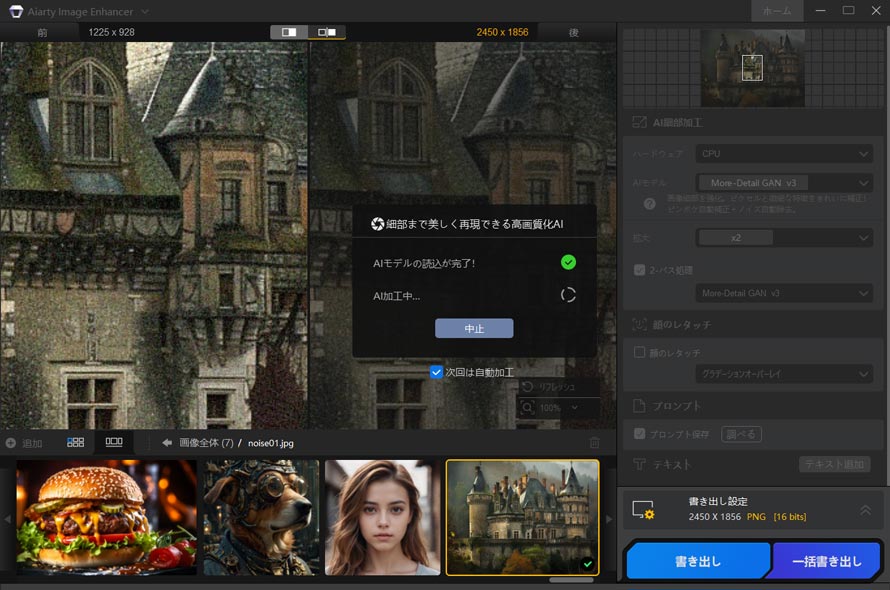Switch thumbnails to filmstrip view
The image size is (890, 590).
point(114,442)
